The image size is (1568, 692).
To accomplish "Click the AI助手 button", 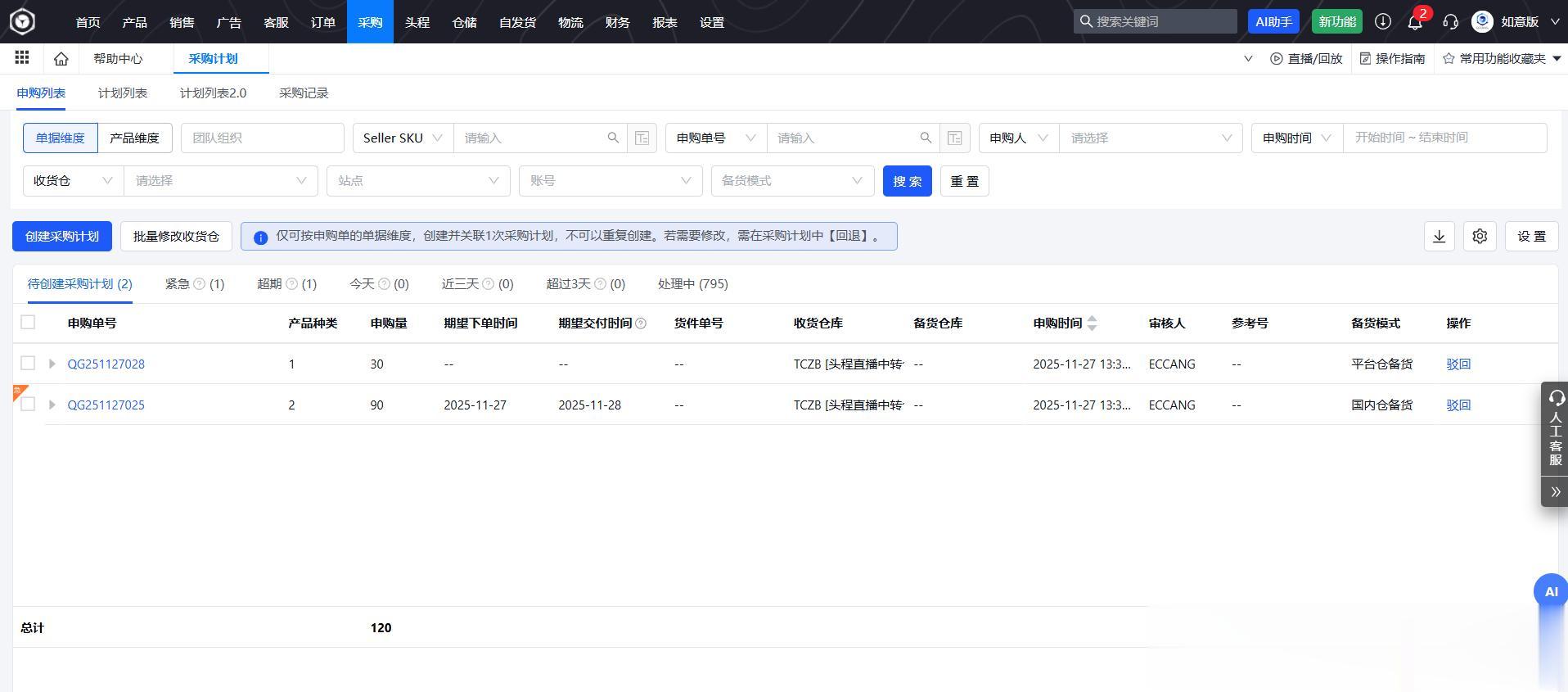I will point(1273,21).
